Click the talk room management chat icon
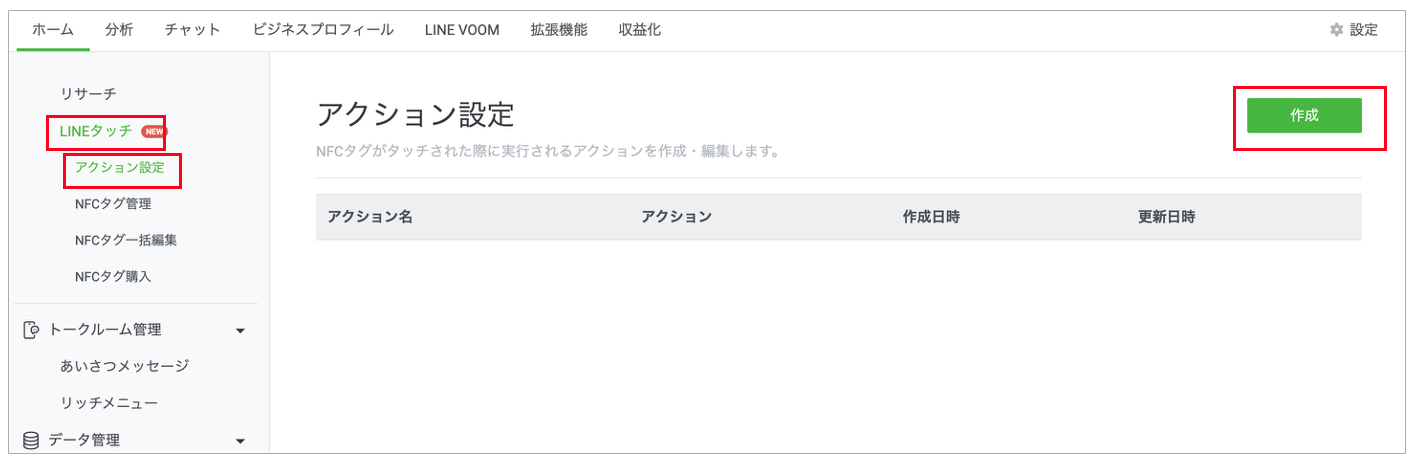1421x463 pixels. pyautogui.click(x=31, y=330)
